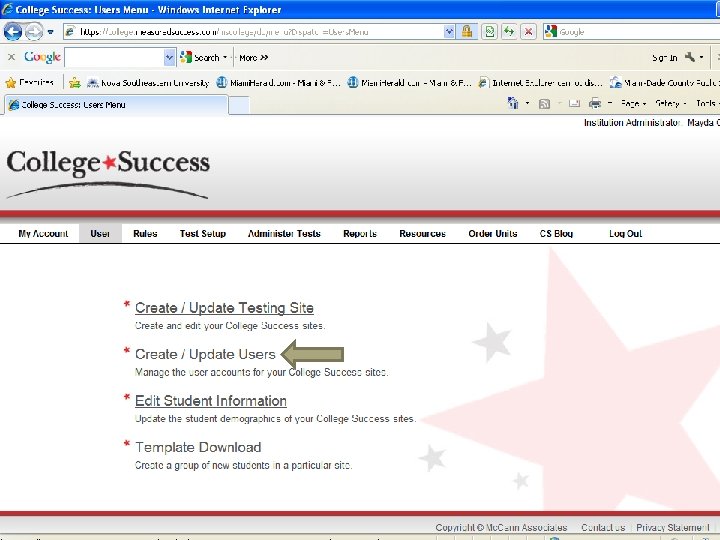
Task: Open the Template Download link
Action: pyautogui.click(x=198, y=447)
